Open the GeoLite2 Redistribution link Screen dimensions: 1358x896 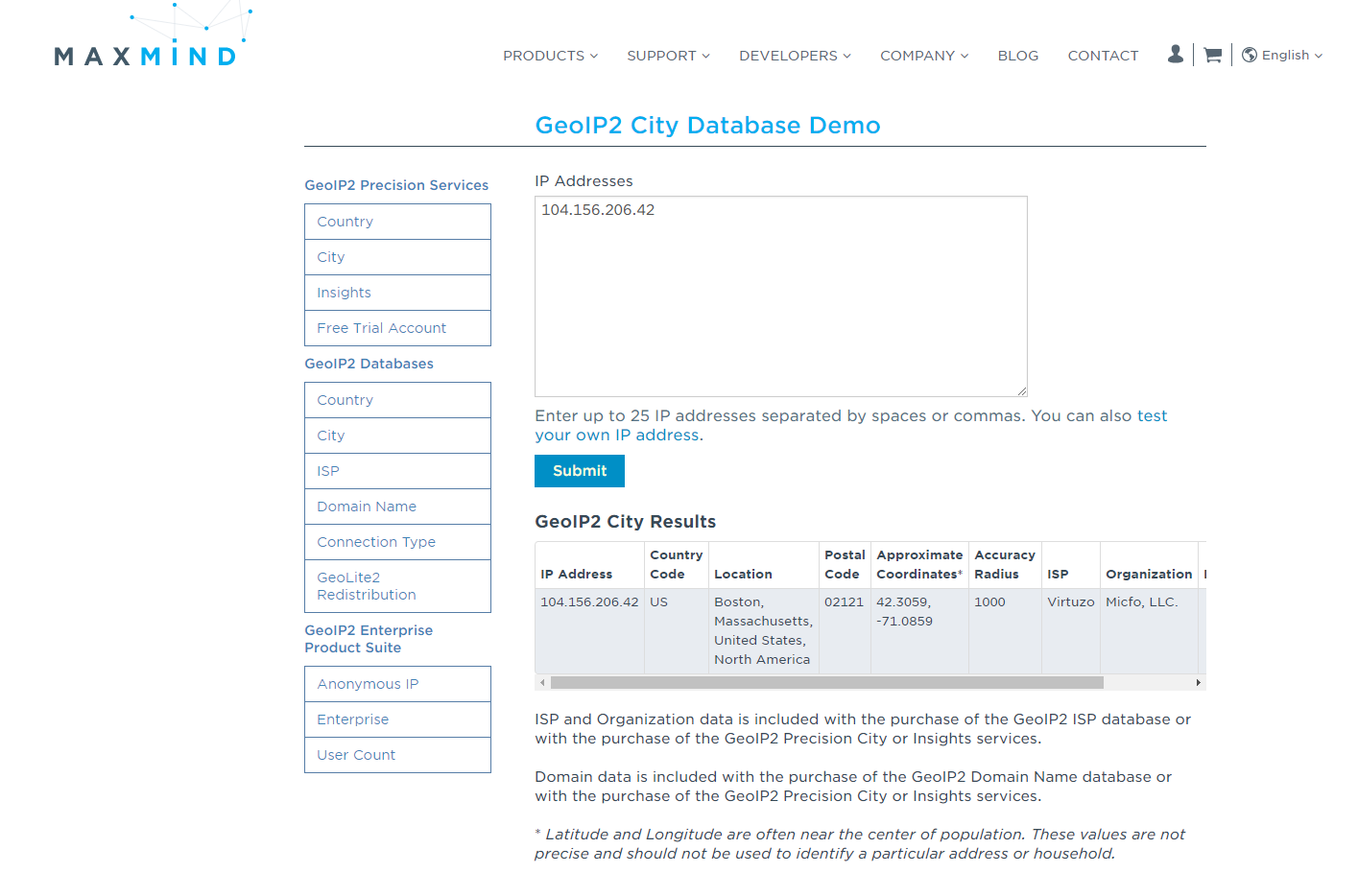coord(397,586)
